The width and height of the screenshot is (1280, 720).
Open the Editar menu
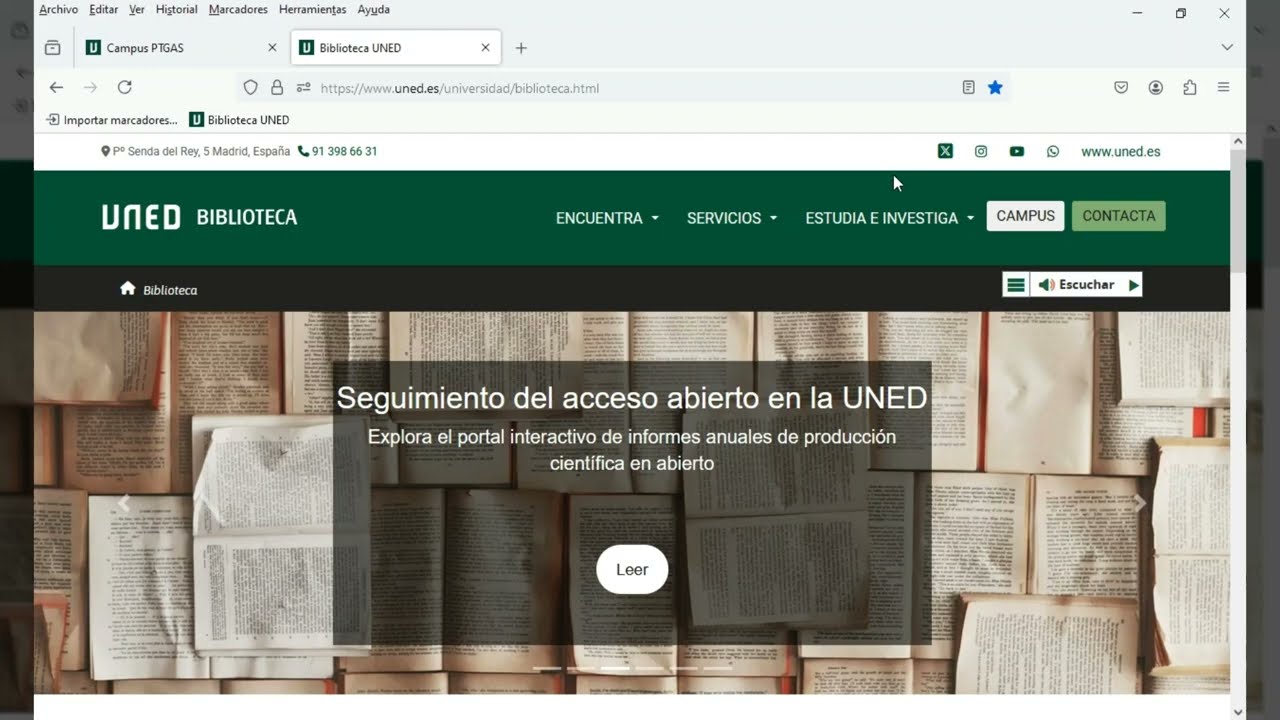[x=103, y=10]
